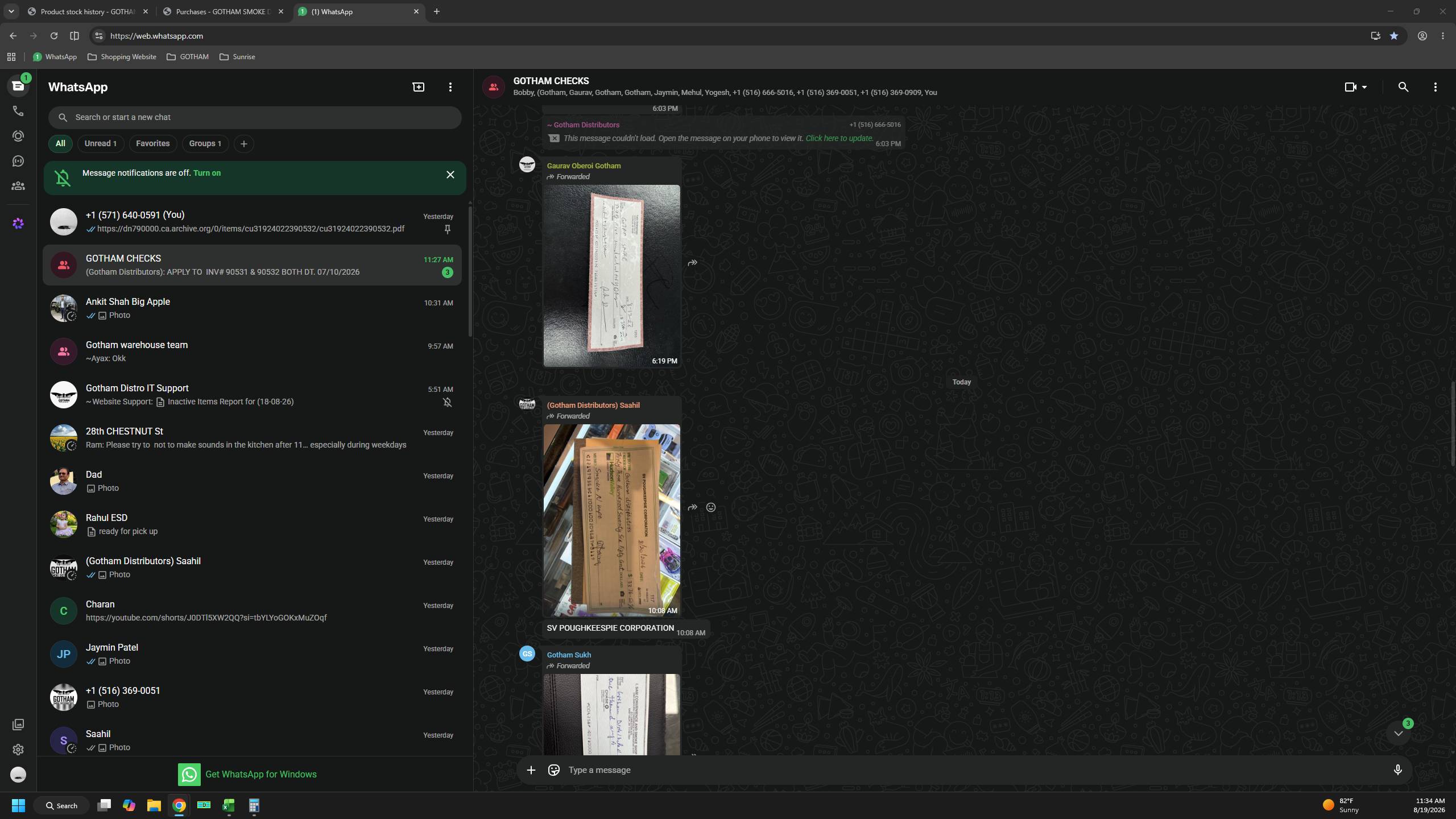The image size is (1456, 819).
Task: Start a new chat with plus icon
Action: pyautogui.click(x=418, y=87)
